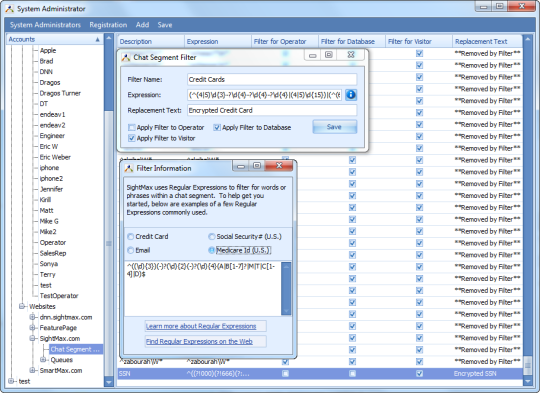Select the Dragos Turner account
Viewport: 540px width, 393px height.
pyautogui.click(x=60, y=93)
